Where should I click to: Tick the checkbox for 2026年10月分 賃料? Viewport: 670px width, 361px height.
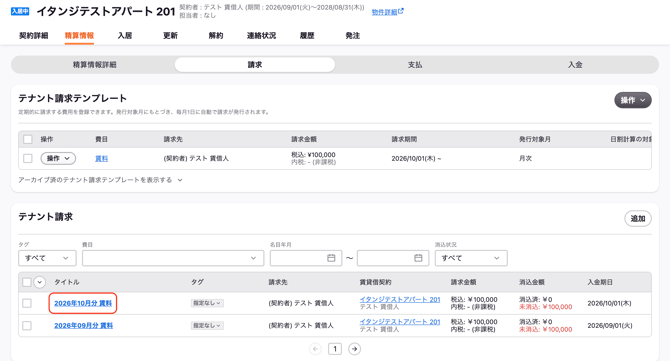point(27,303)
